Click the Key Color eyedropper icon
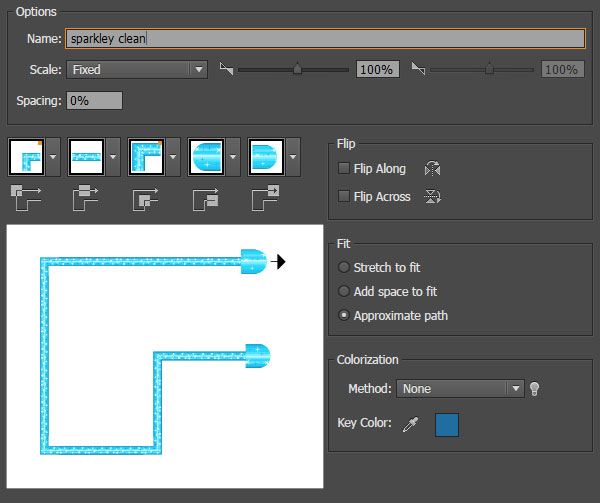 (410, 425)
